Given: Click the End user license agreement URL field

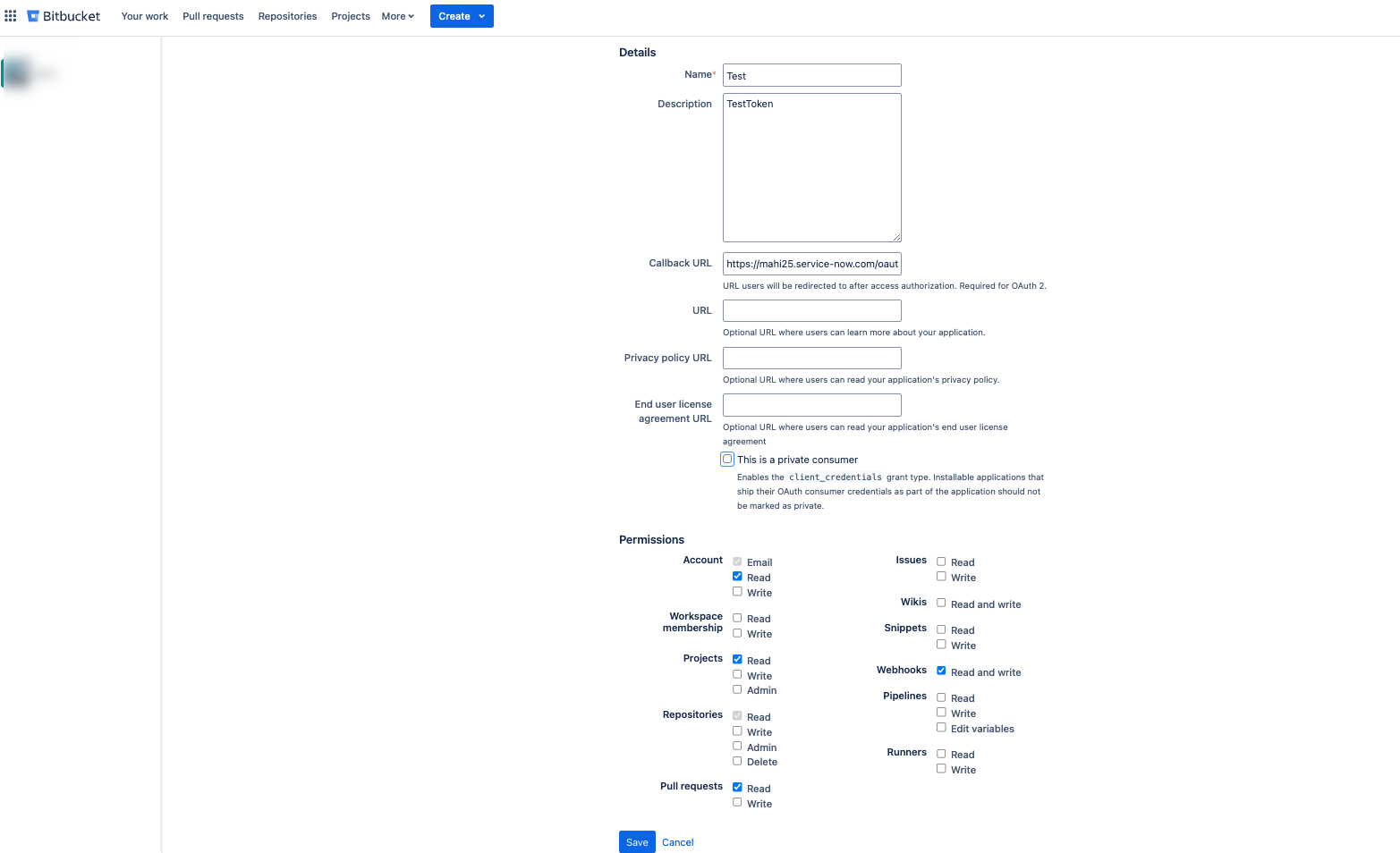Looking at the screenshot, I should pyautogui.click(x=812, y=405).
